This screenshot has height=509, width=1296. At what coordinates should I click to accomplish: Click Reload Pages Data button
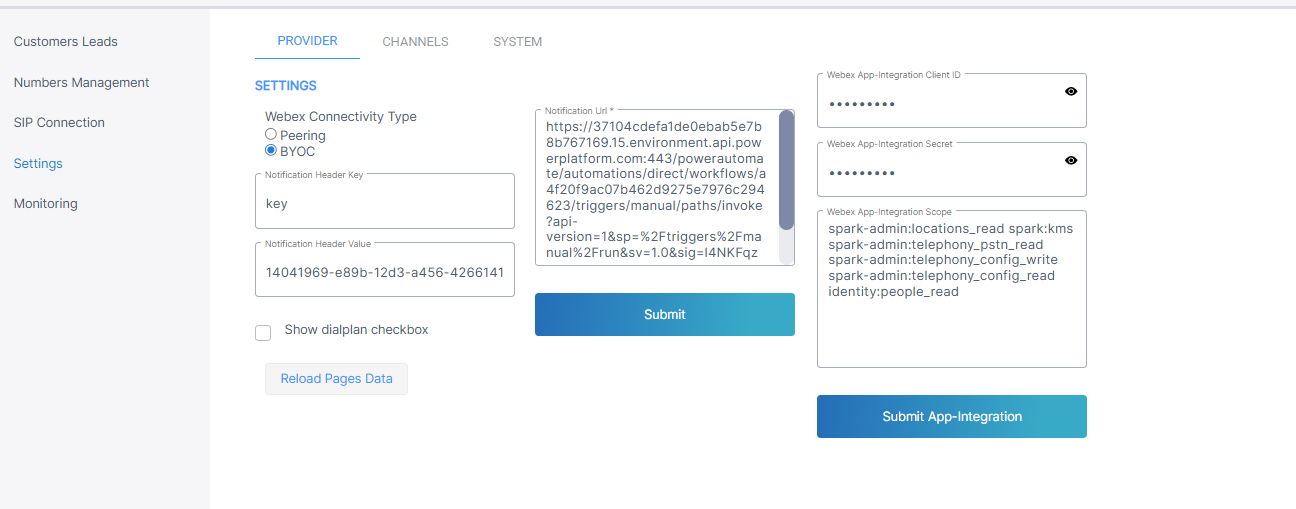(336, 379)
